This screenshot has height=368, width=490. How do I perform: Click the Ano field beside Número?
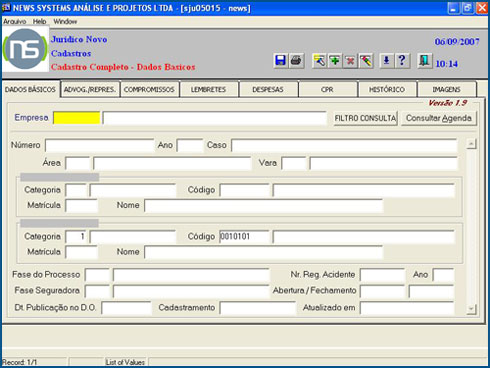[190, 145]
